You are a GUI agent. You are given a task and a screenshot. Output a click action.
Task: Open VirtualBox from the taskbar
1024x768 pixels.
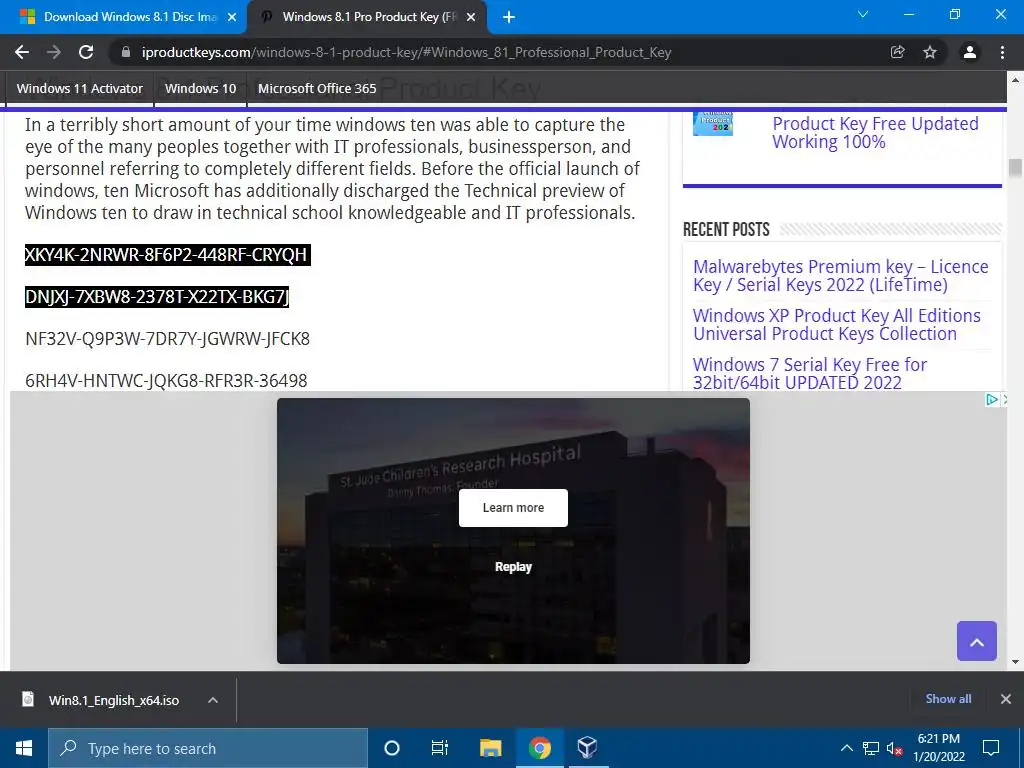[587, 748]
